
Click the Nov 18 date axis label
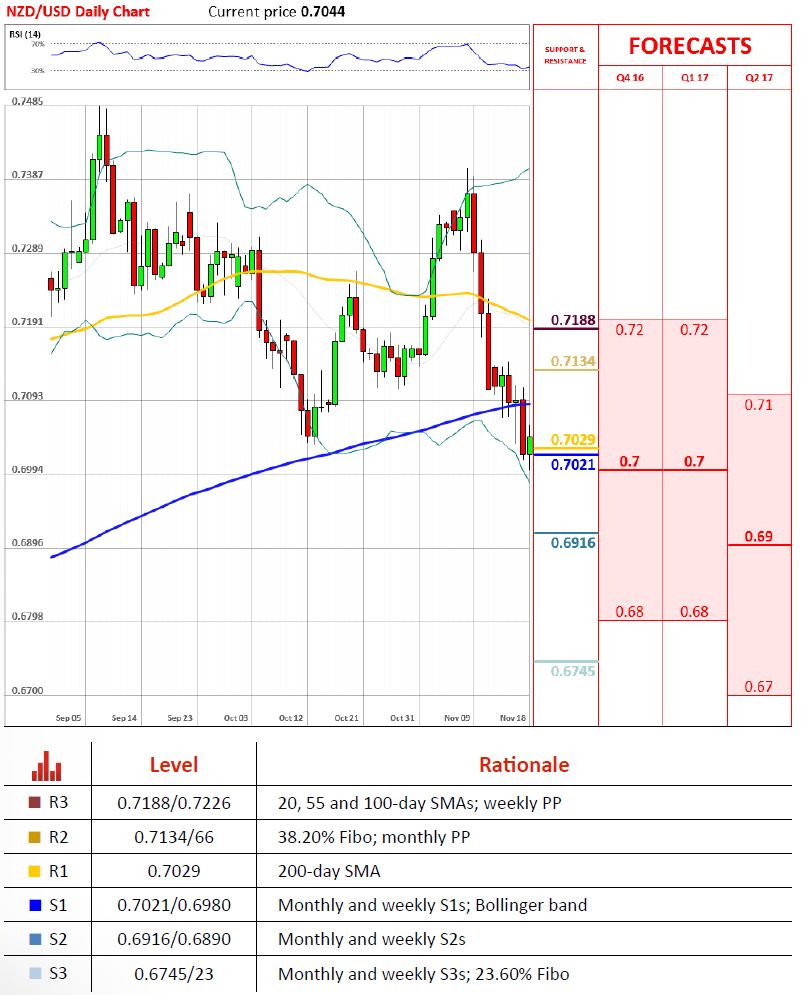(x=513, y=718)
